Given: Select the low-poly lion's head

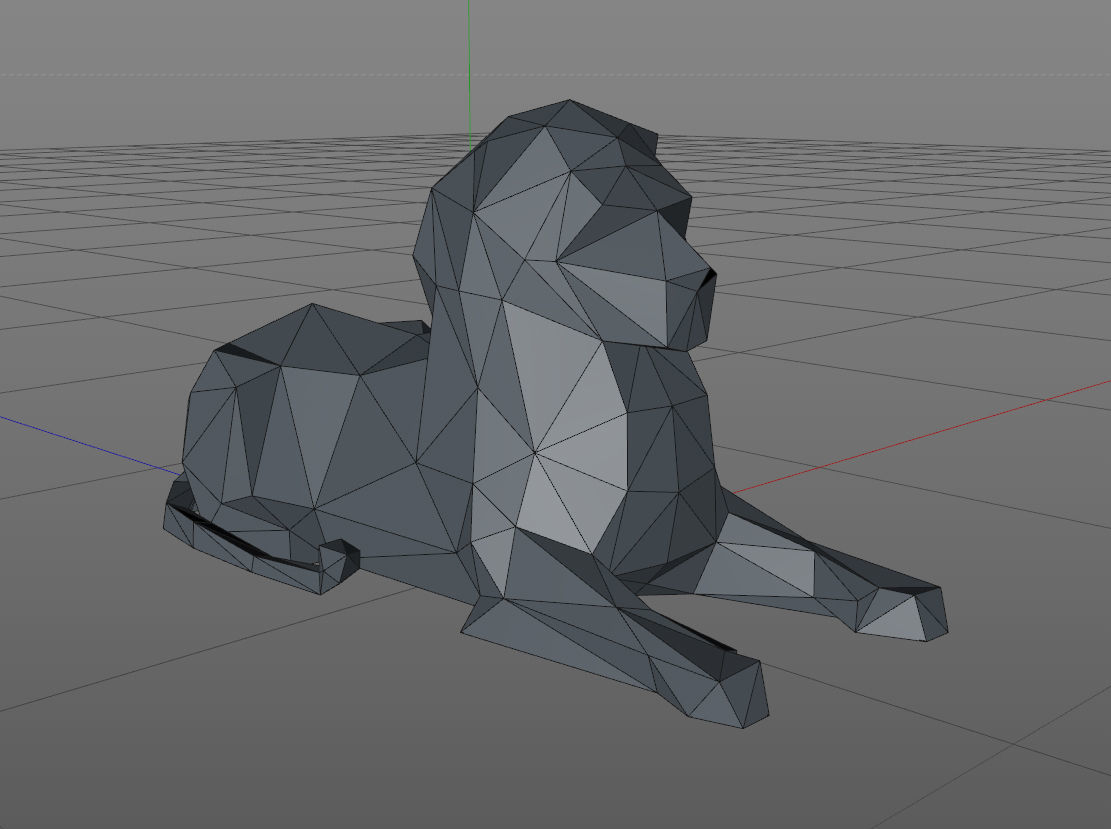Looking at the screenshot, I should coord(567,227).
